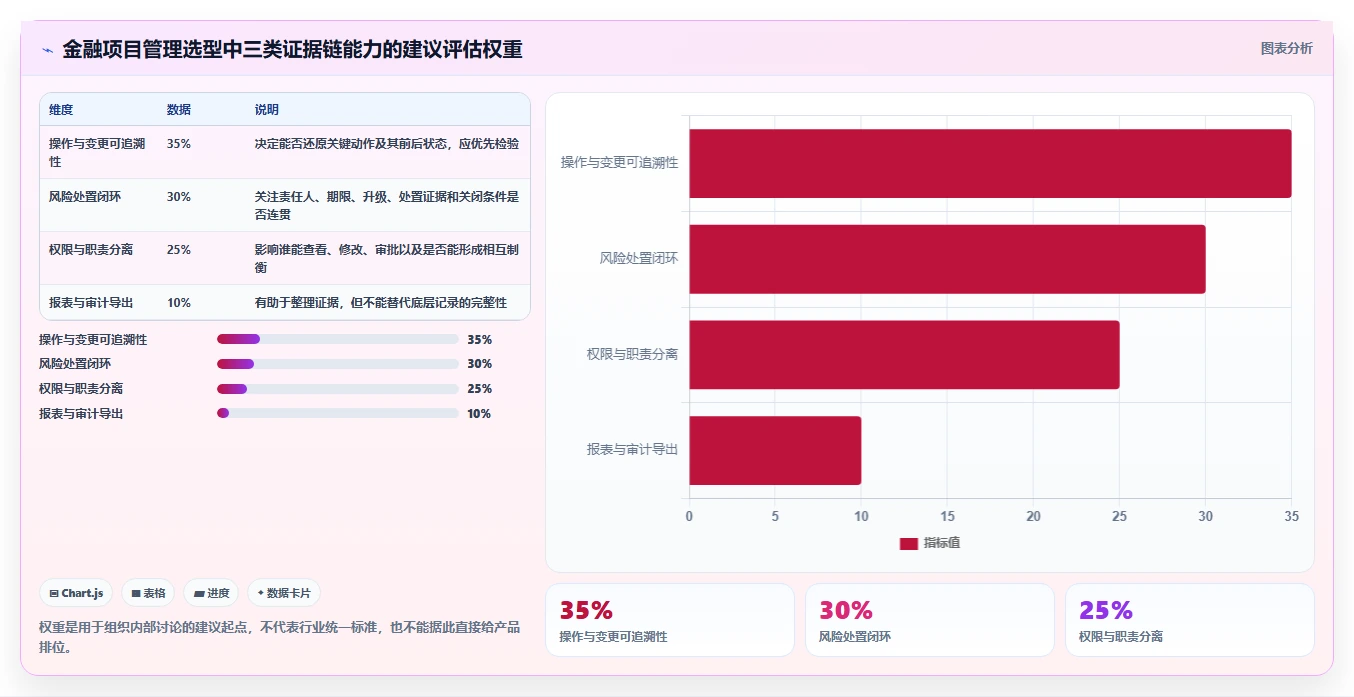Click the 权限与职责分离 chart bar
Screen dimensions: 1354x697
[904, 355]
